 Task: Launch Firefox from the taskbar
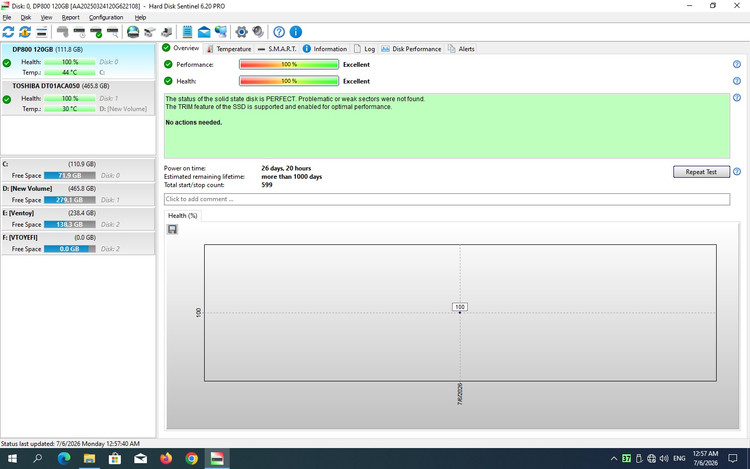166,459
